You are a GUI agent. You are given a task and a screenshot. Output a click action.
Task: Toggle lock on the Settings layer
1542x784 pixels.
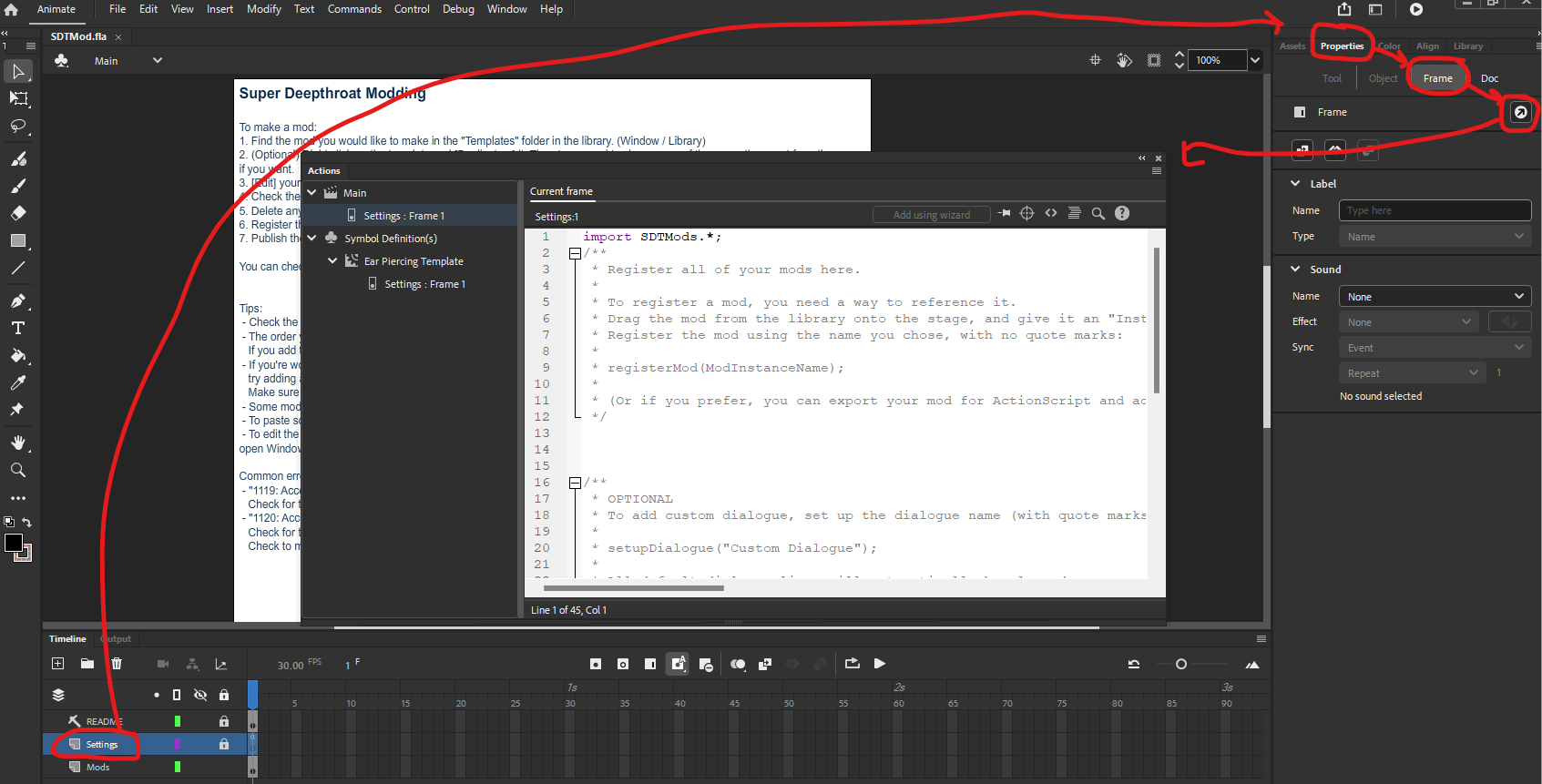click(x=224, y=744)
